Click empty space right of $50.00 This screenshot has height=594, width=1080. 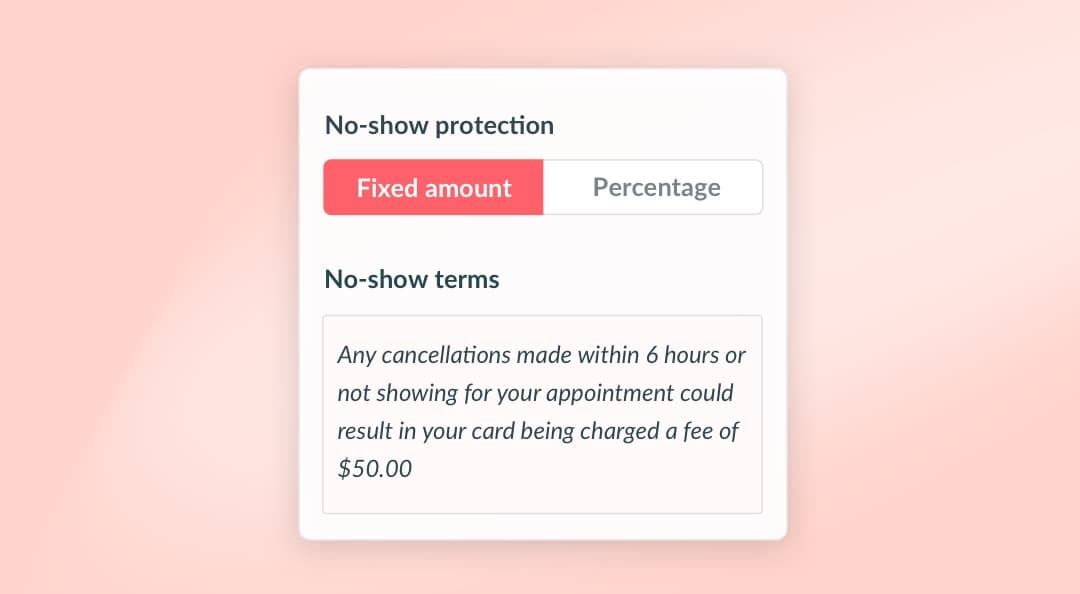click(585, 469)
